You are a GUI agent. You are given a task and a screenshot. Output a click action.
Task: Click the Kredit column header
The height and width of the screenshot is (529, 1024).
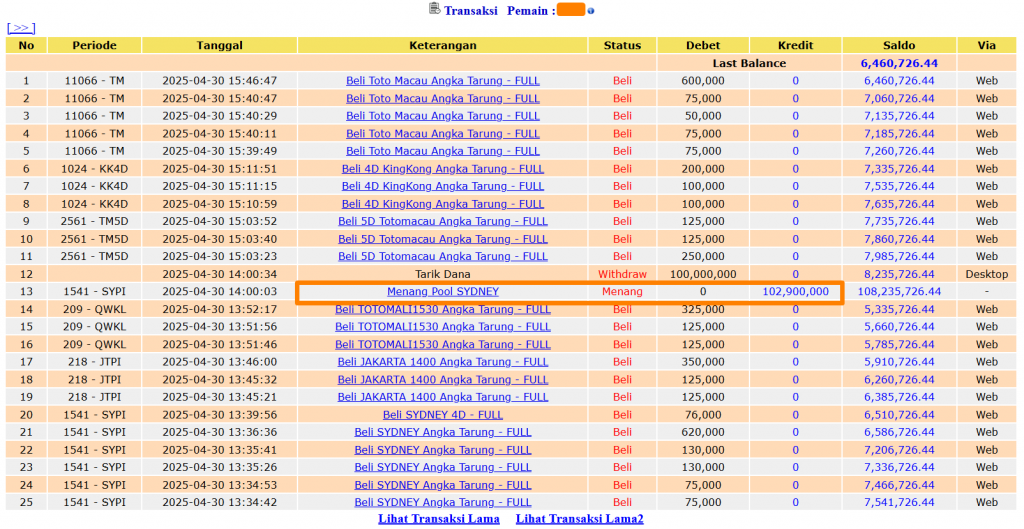point(795,46)
